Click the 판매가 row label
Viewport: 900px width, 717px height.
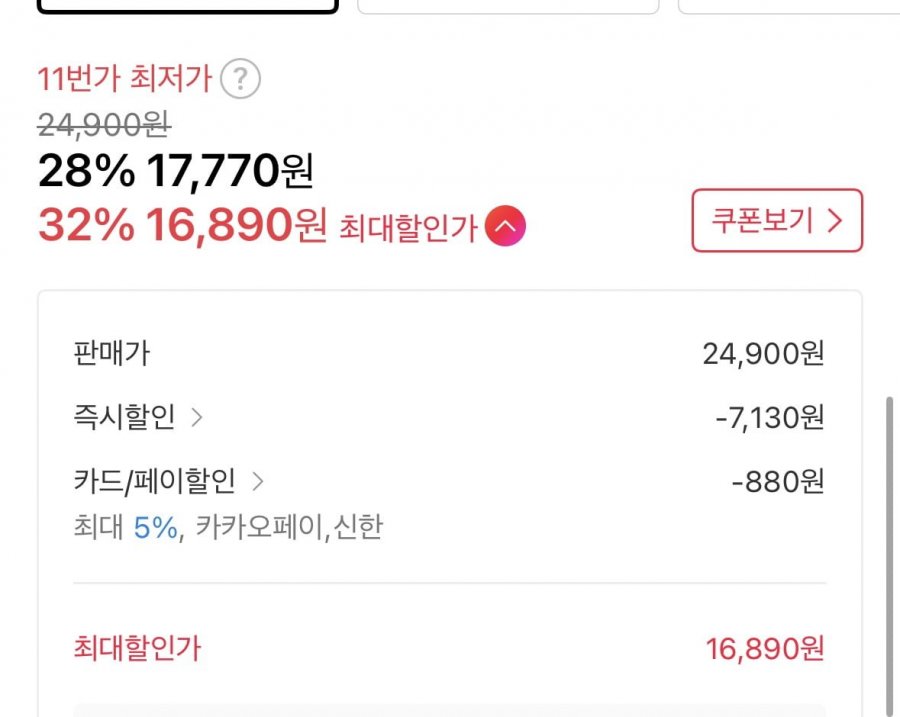112,353
